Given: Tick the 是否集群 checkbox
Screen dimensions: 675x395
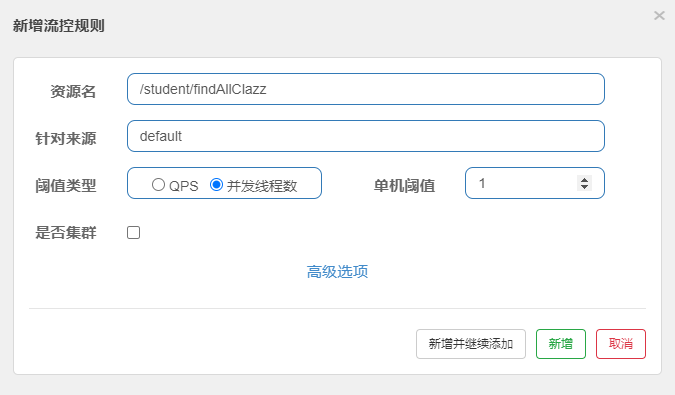Looking at the screenshot, I should pos(133,232).
